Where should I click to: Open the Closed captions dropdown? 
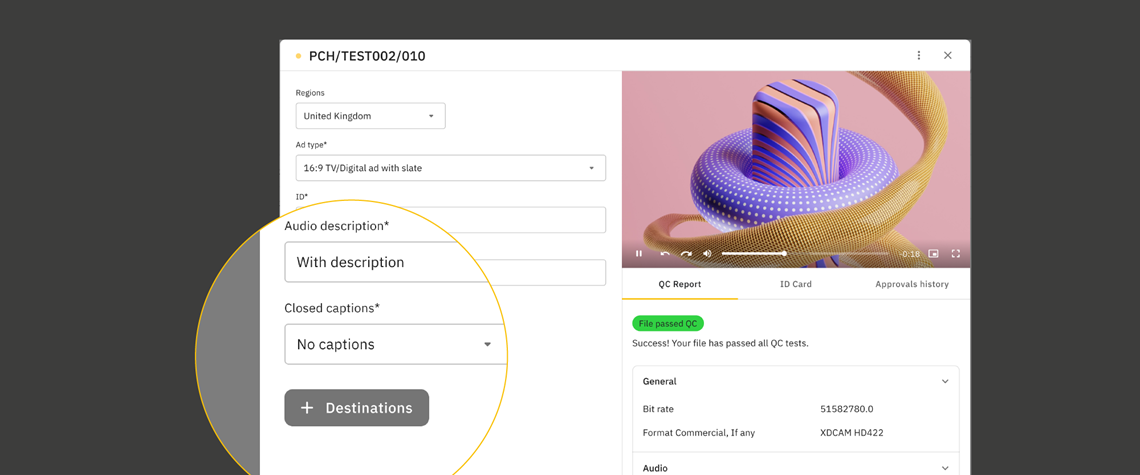(395, 344)
